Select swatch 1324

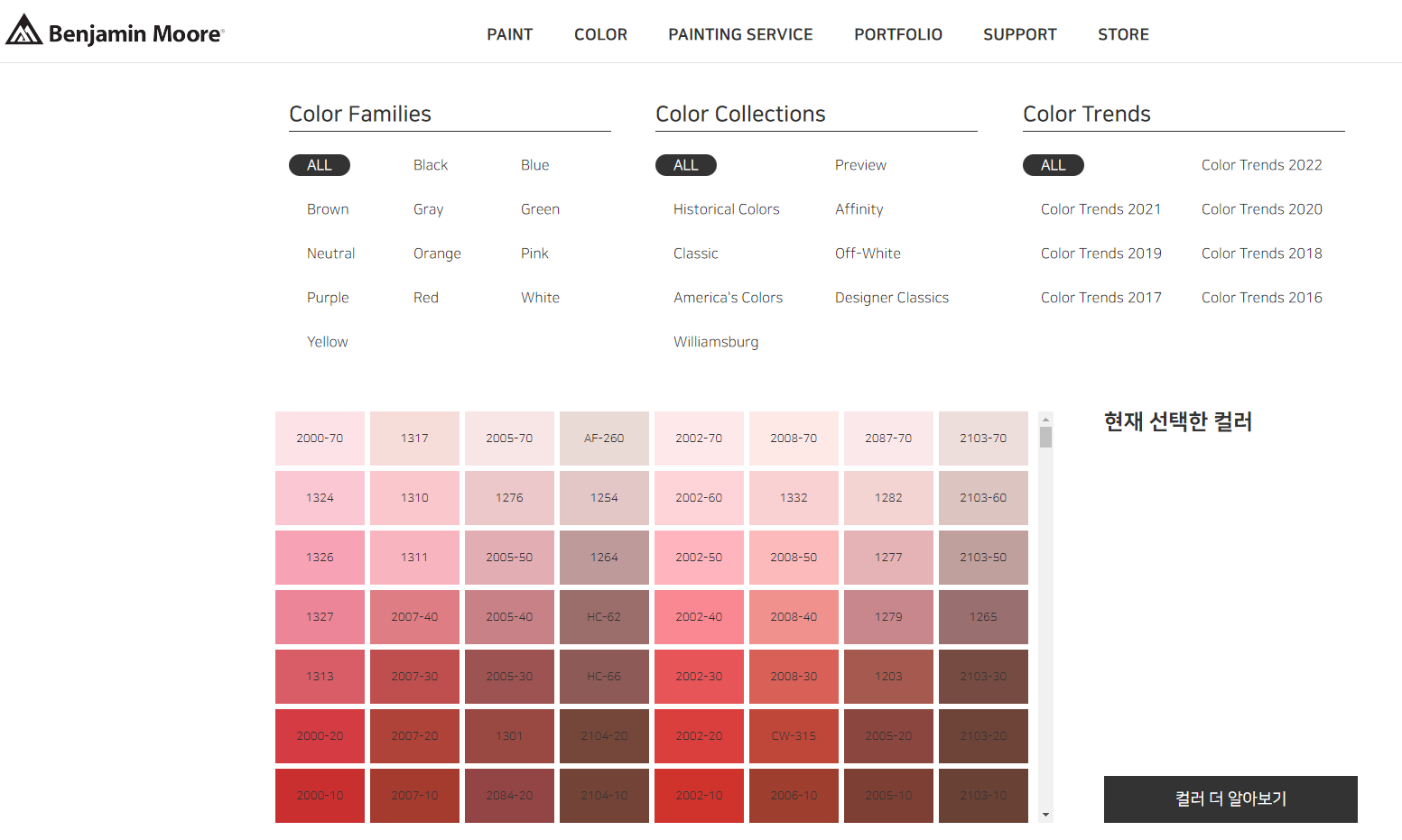click(x=320, y=498)
